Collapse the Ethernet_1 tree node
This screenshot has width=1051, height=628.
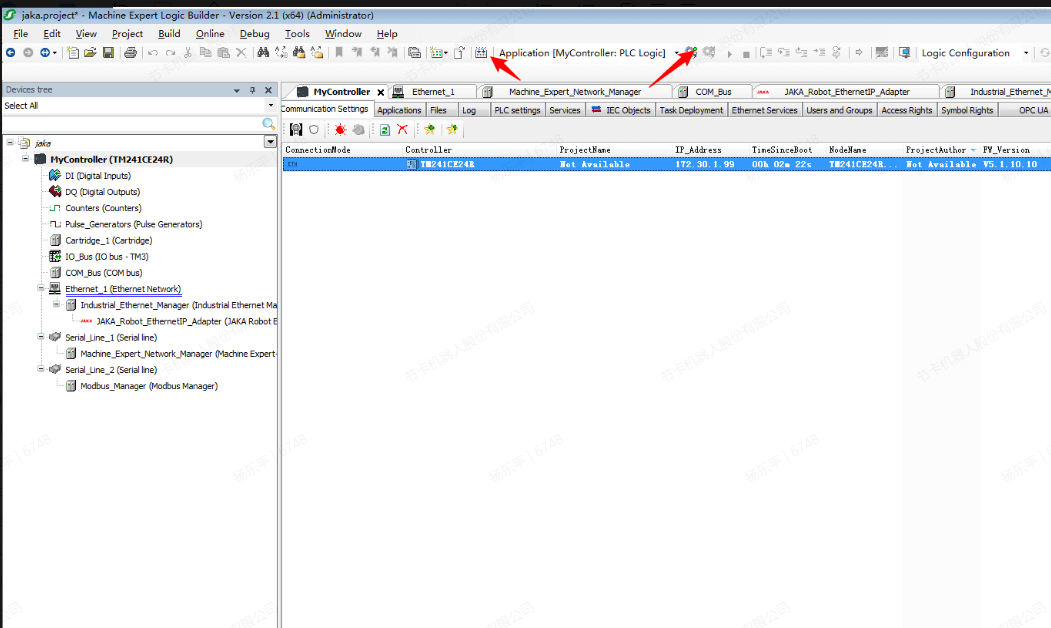(41, 288)
